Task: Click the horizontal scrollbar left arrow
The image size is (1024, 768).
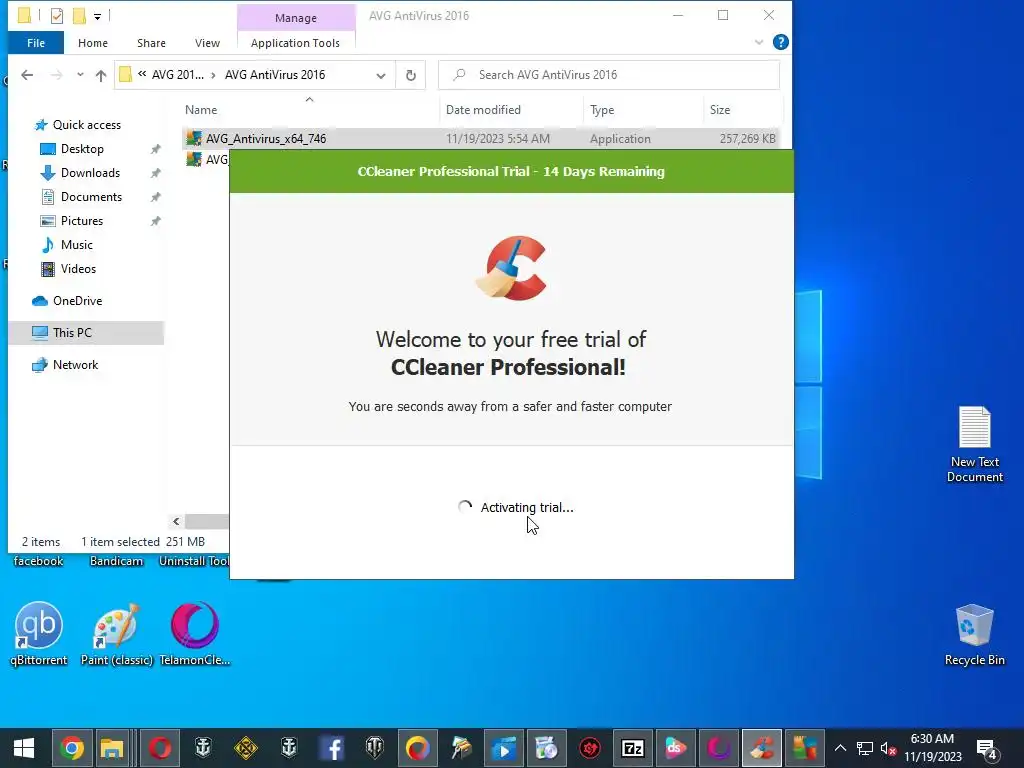Action: tap(176, 521)
